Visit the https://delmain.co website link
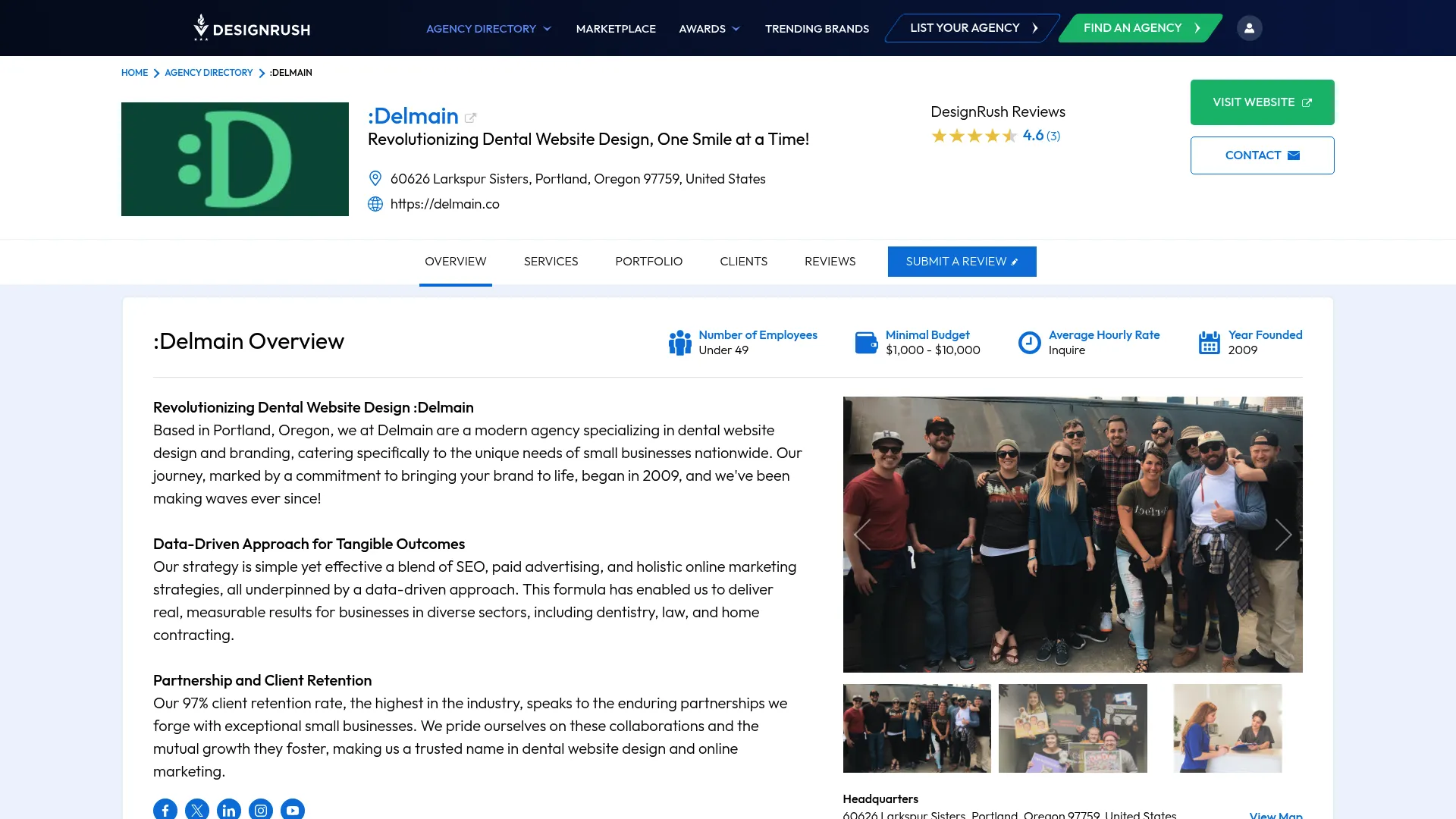The width and height of the screenshot is (1456, 819). click(444, 203)
